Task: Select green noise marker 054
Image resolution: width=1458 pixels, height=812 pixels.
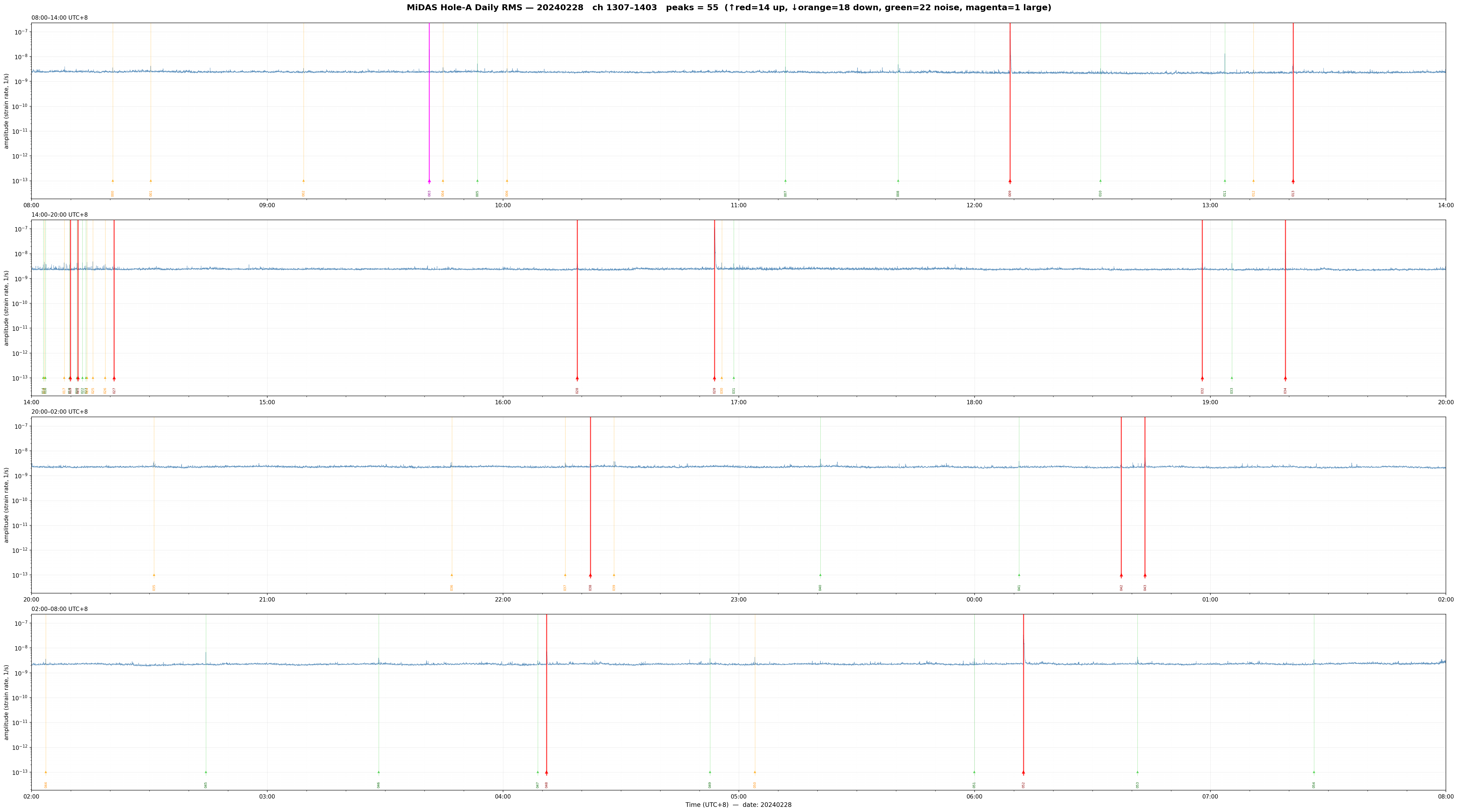Action: click(x=1314, y=772)
